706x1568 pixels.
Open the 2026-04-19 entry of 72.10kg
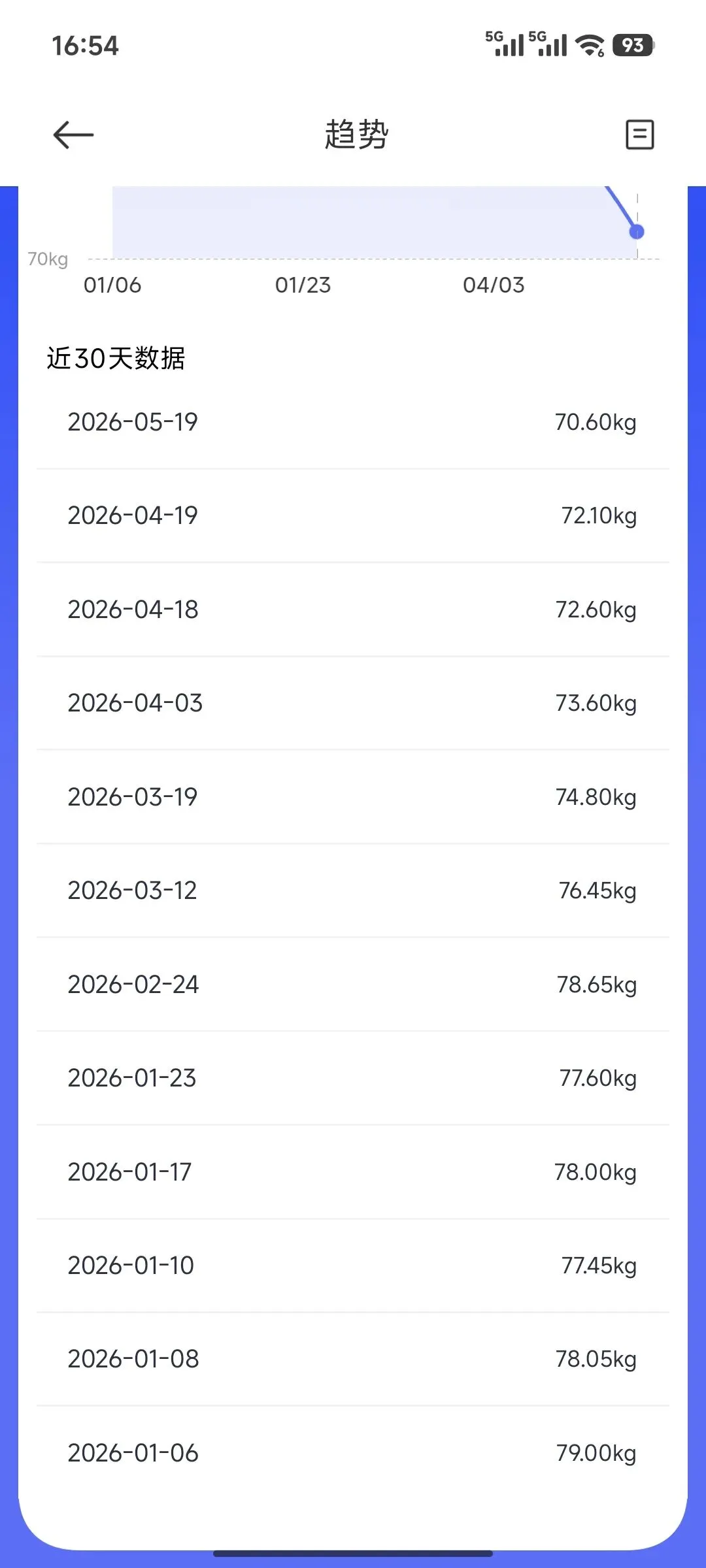click(x=353, y=515)
